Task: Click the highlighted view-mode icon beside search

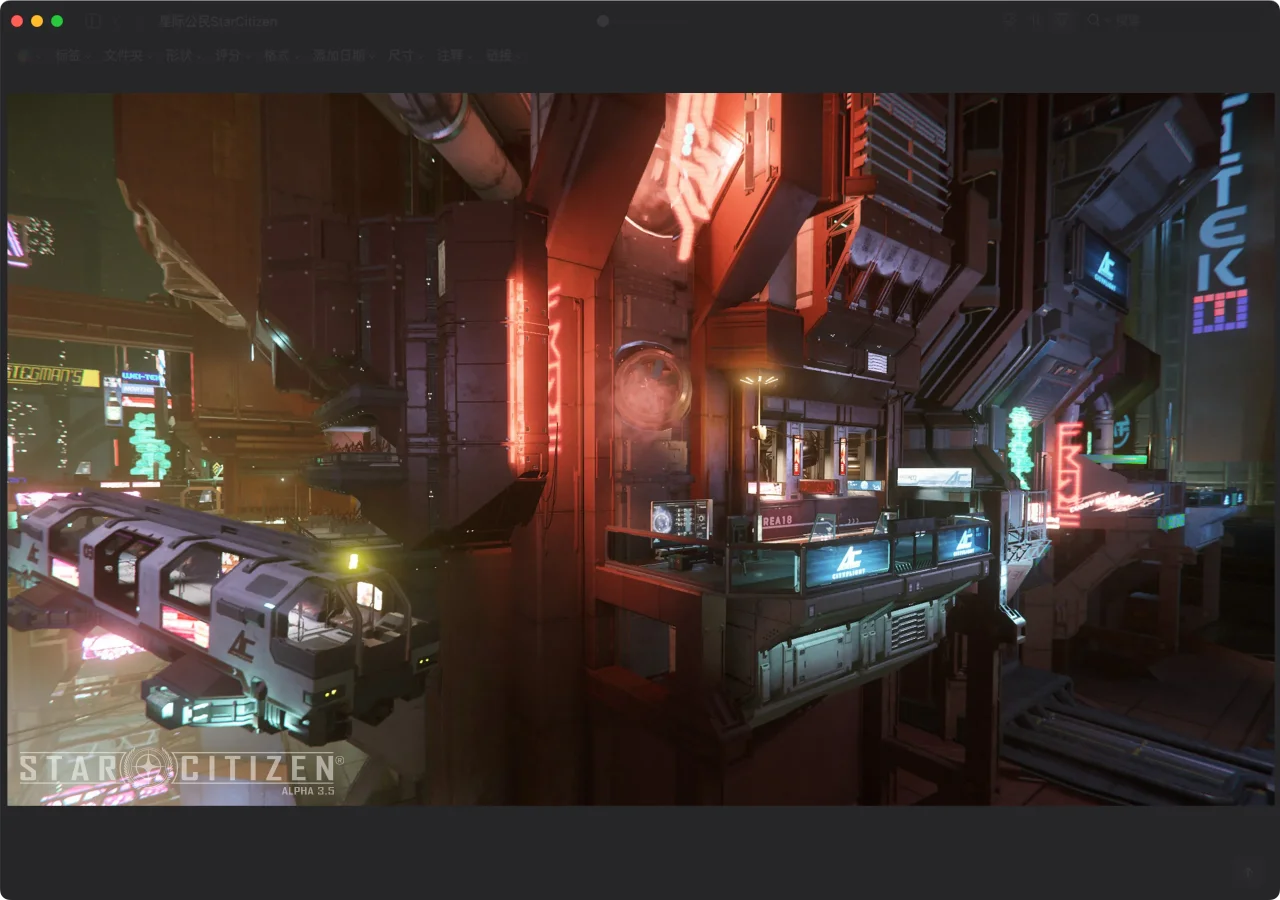Action: (1063, 21)
